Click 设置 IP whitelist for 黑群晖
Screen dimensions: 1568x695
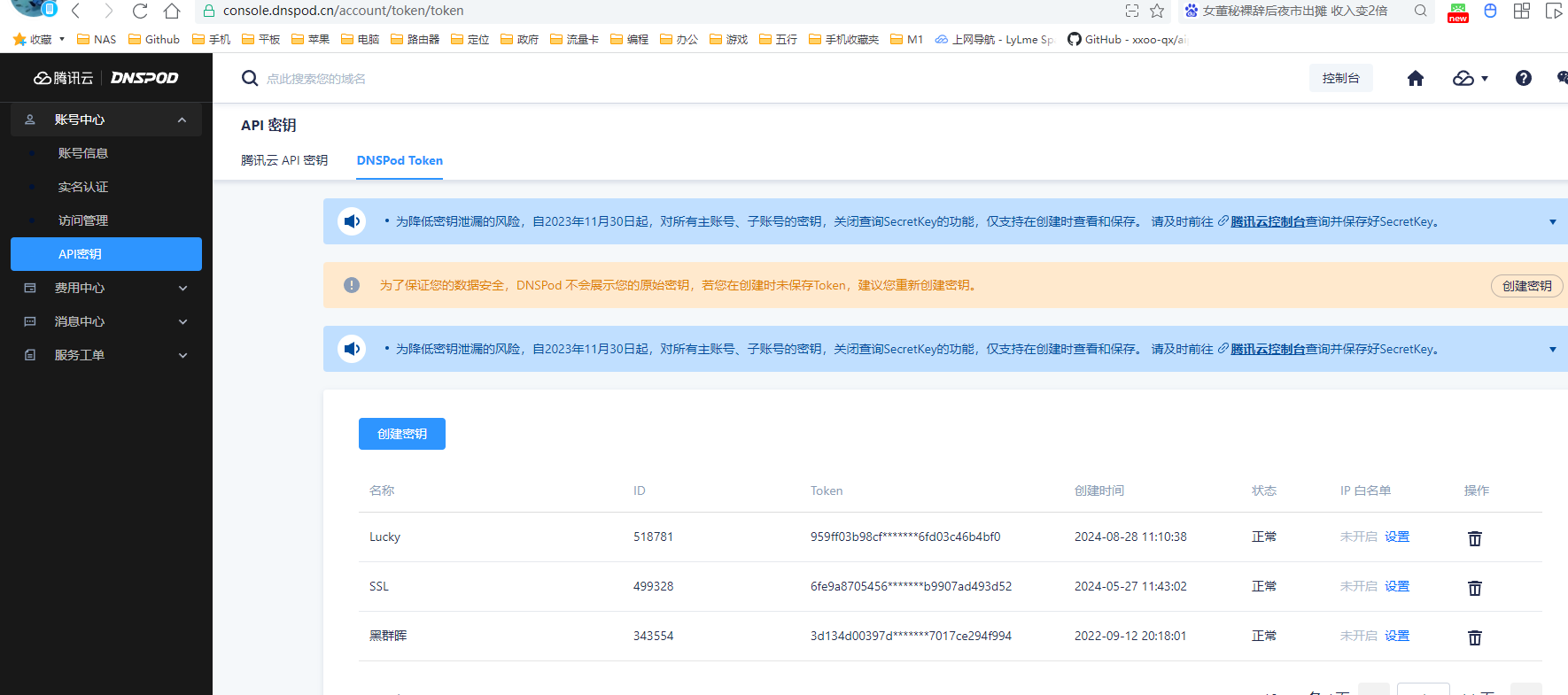pos(1397,636)
